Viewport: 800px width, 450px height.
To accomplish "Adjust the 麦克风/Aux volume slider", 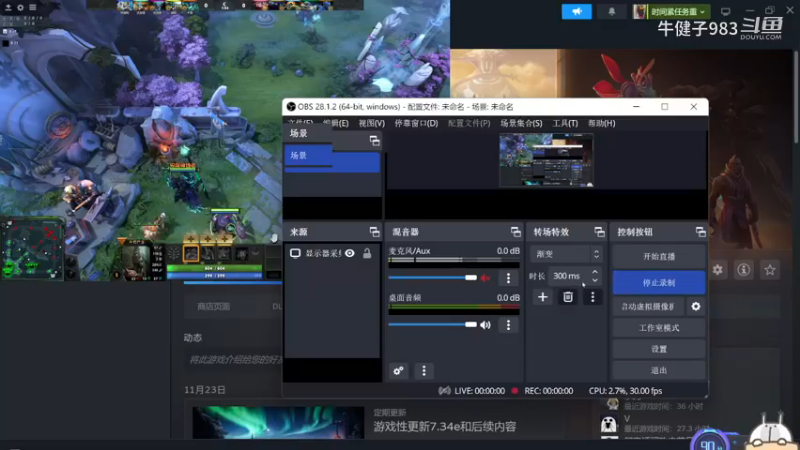I will [432, 278].
